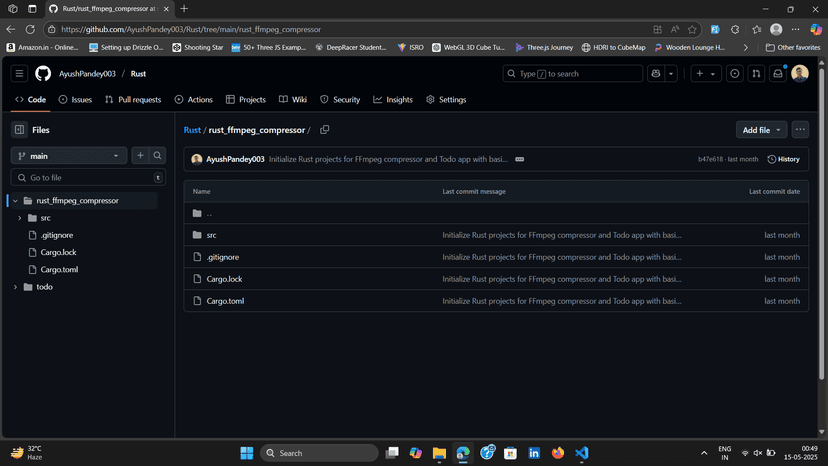
Task: Open the 'Other favorites' folder
Action: (793, 48)
